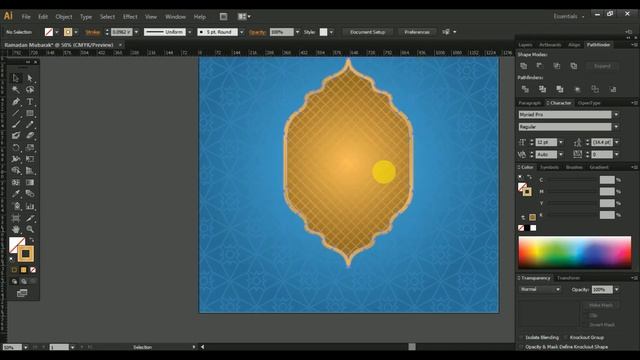Set toolbox paint mode to Color
The width and height of the screenshot is (640, 360).
[x=14, y=270]
